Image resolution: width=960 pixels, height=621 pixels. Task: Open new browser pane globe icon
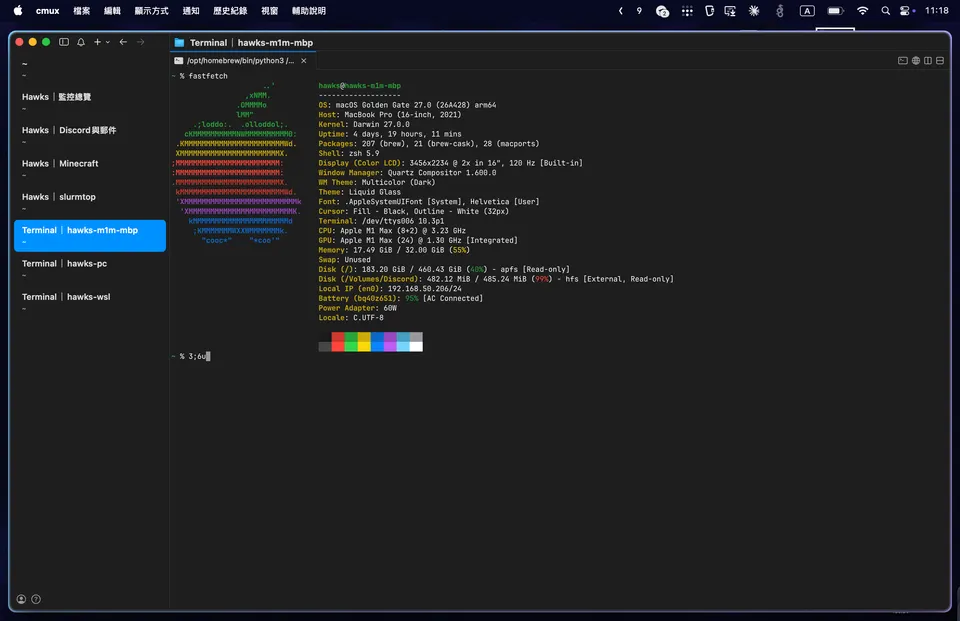point(916,60)
